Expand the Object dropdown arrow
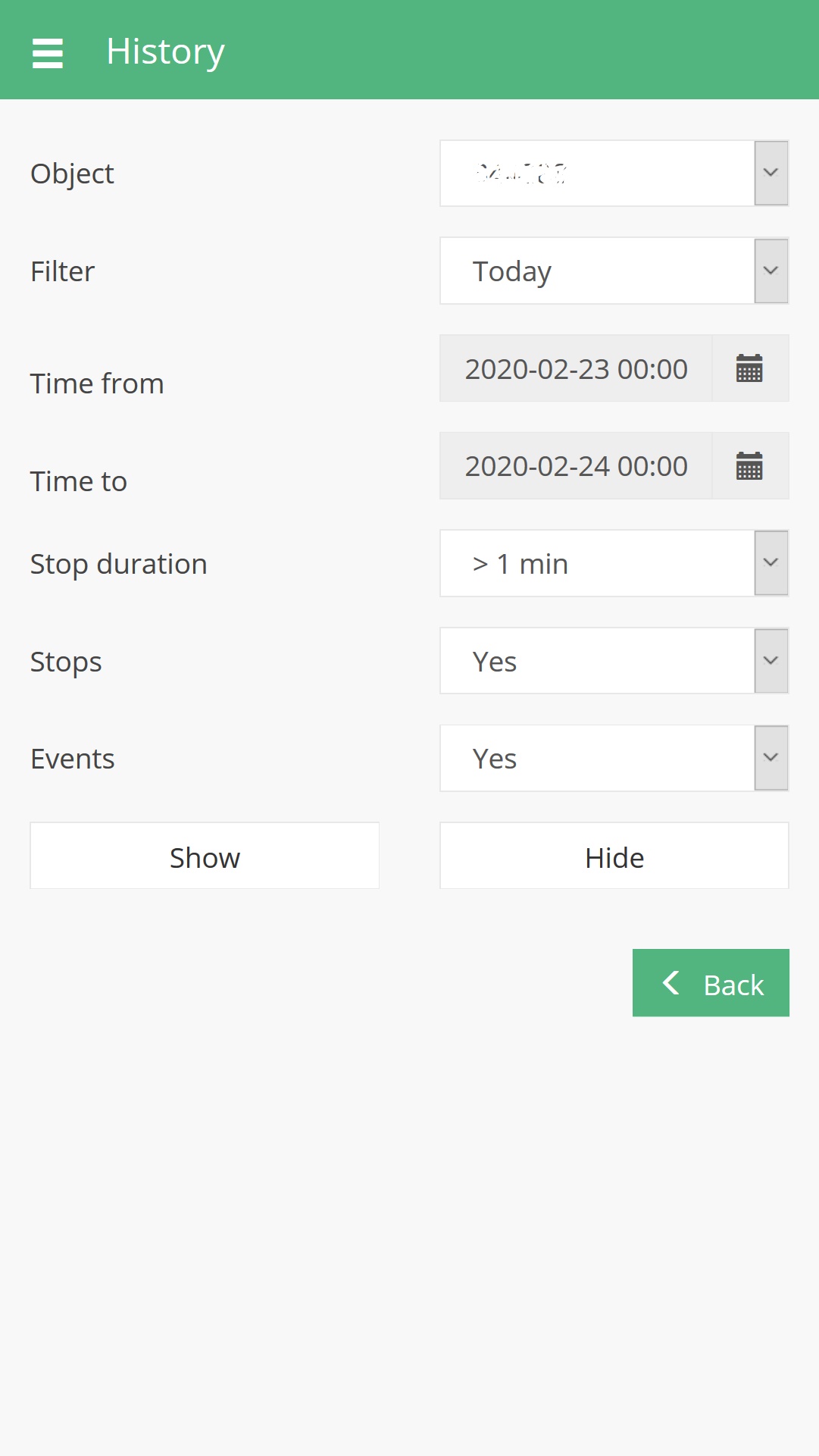This screenshot has width=819, height=1456. click(x=771, y=173)
